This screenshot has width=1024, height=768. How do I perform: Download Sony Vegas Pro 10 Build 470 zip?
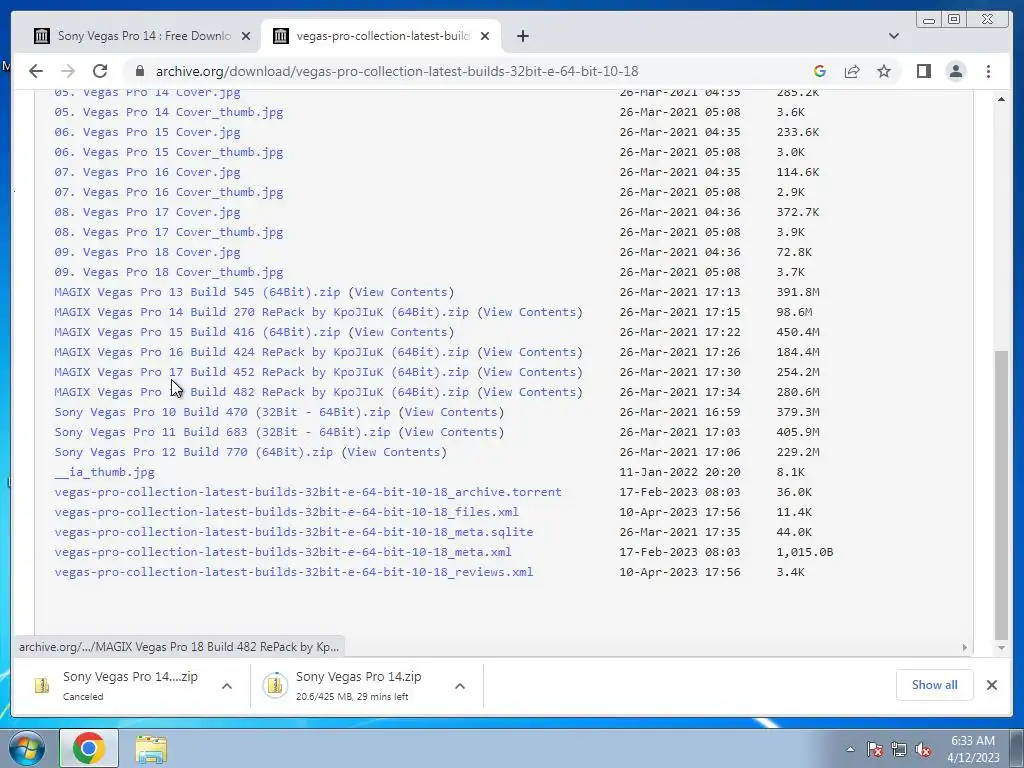tap(222, 412)
